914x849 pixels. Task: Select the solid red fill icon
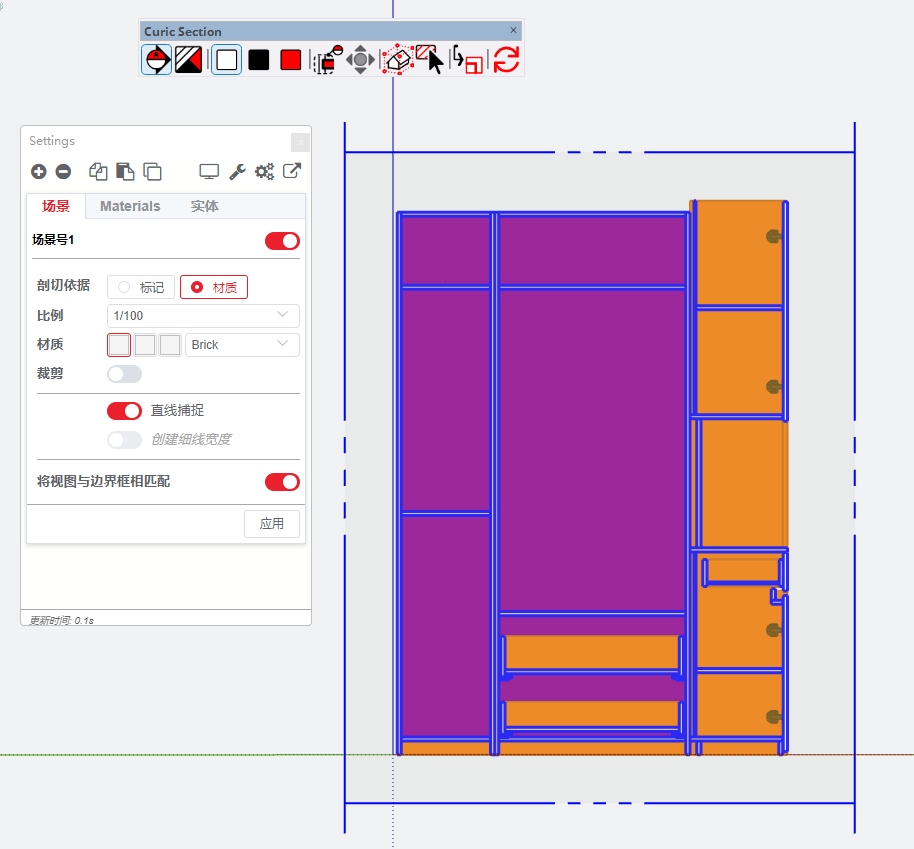pyautogui.click(x=291, y=60)
